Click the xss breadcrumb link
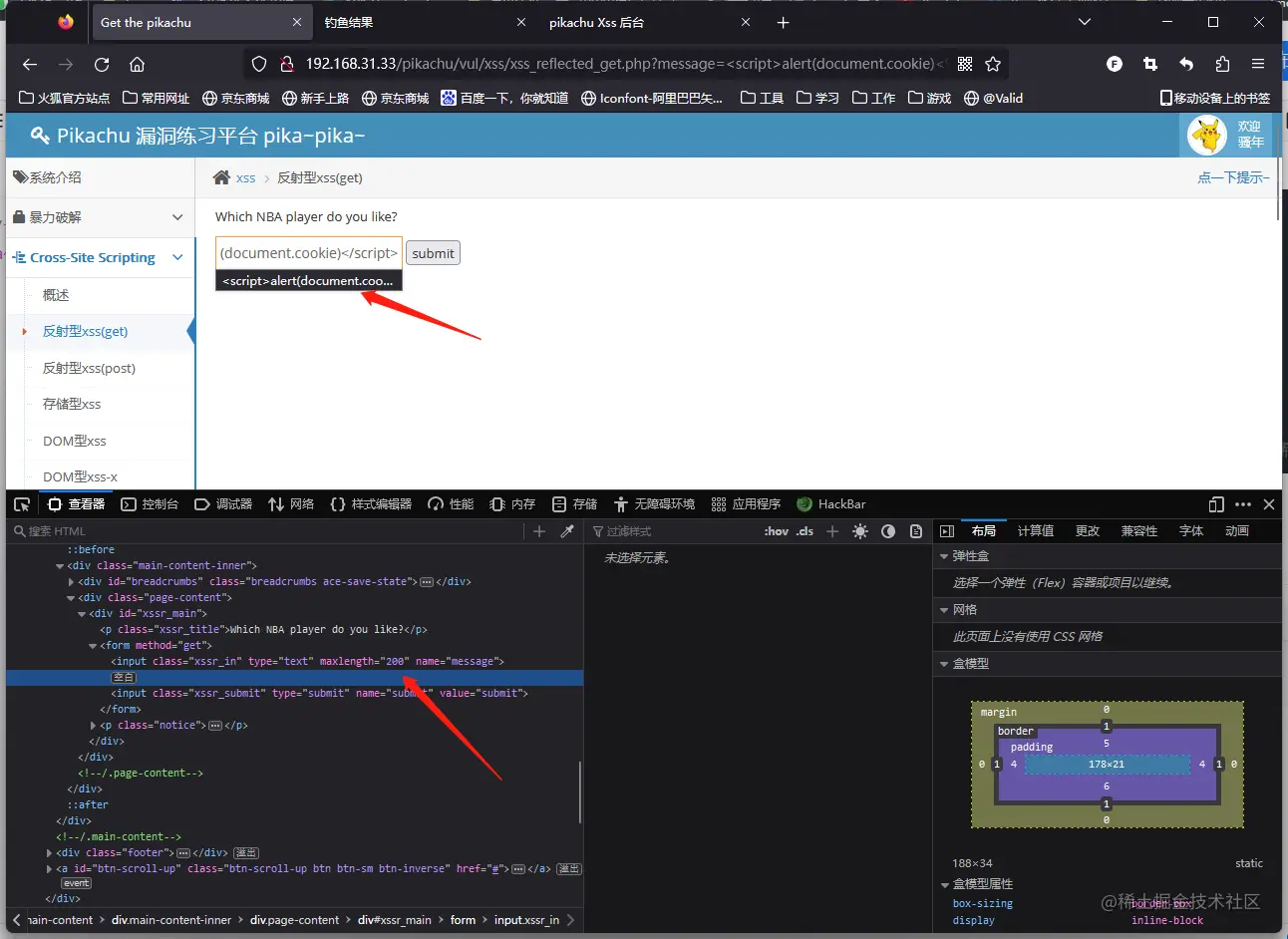1288x939 pixels. click(245, 178)
